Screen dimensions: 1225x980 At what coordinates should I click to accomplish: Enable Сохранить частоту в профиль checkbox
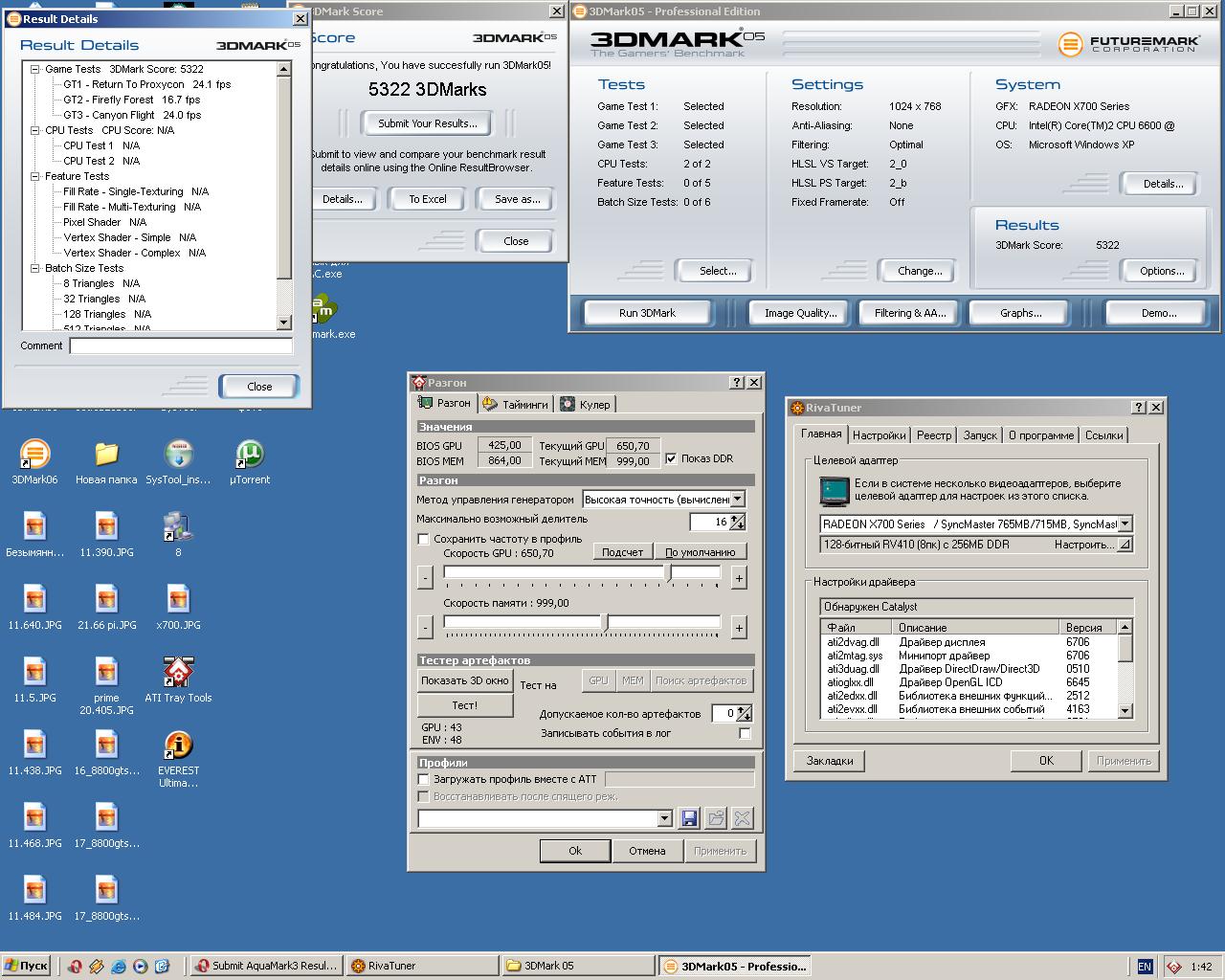tap(423, 539)
